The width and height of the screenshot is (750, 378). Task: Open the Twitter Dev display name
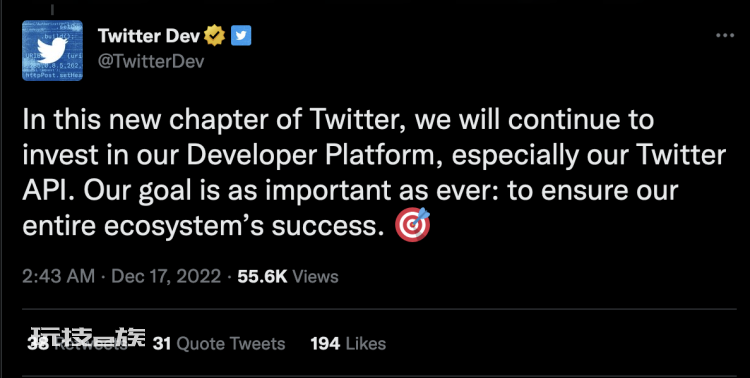(x=149, y=36)
